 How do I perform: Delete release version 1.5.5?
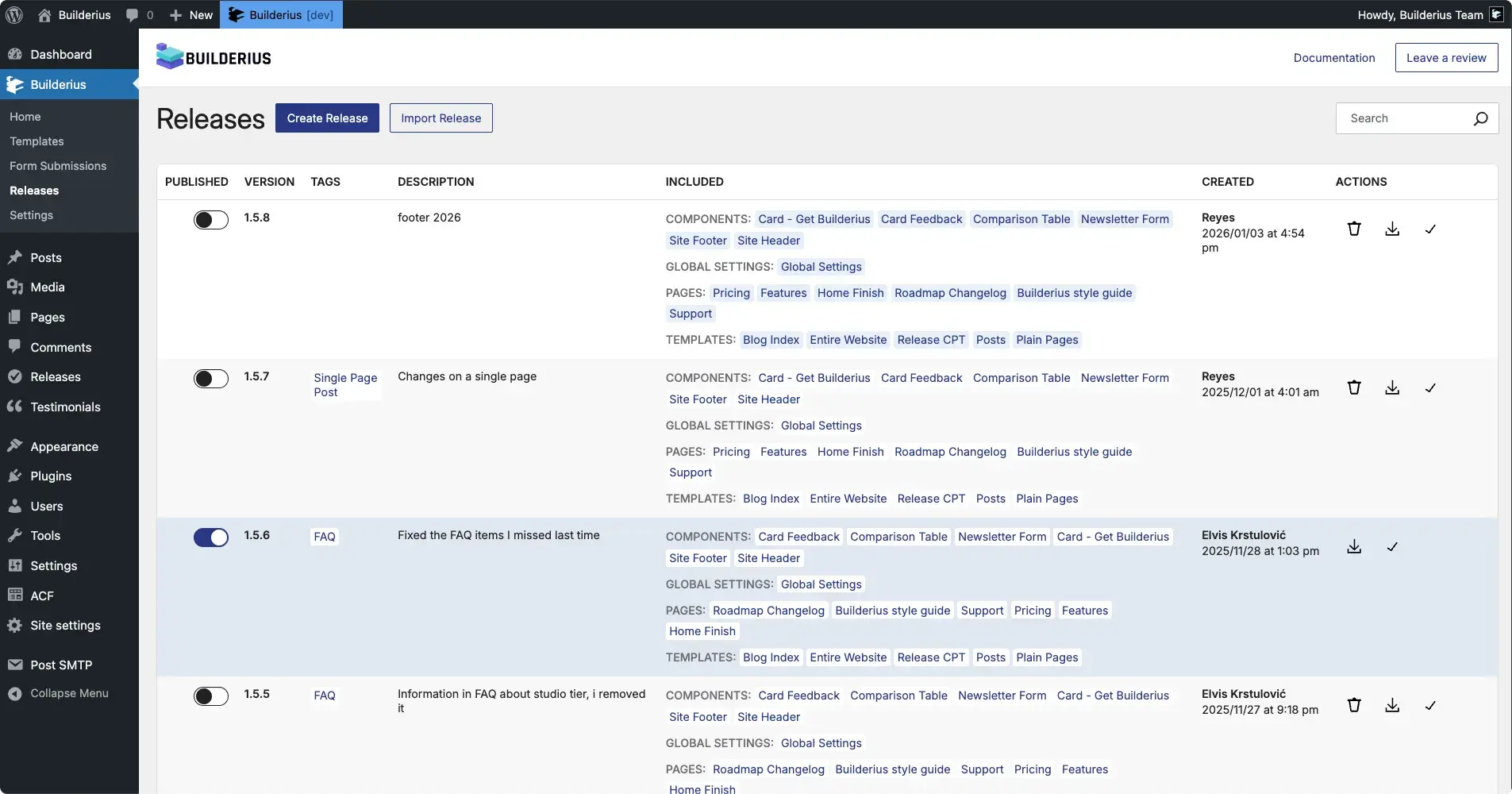tap(1354, 706)
